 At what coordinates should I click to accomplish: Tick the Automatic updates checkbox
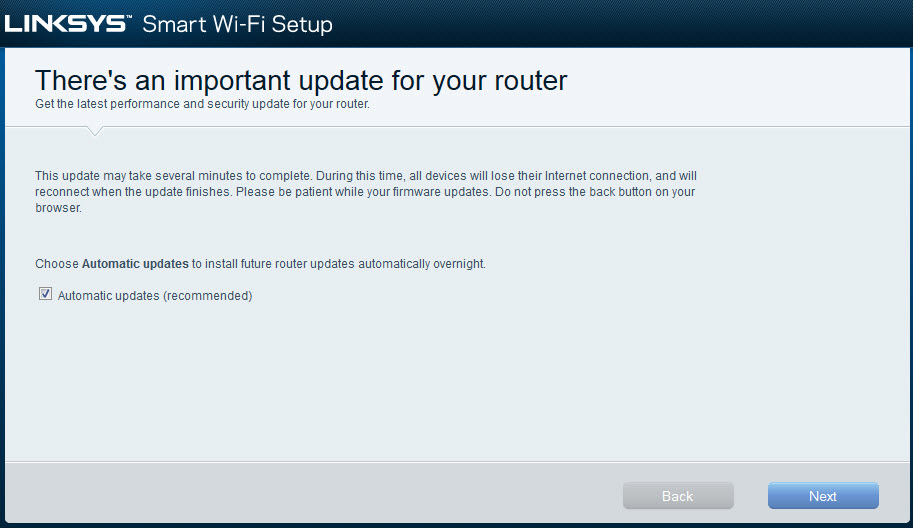(45, 294)
